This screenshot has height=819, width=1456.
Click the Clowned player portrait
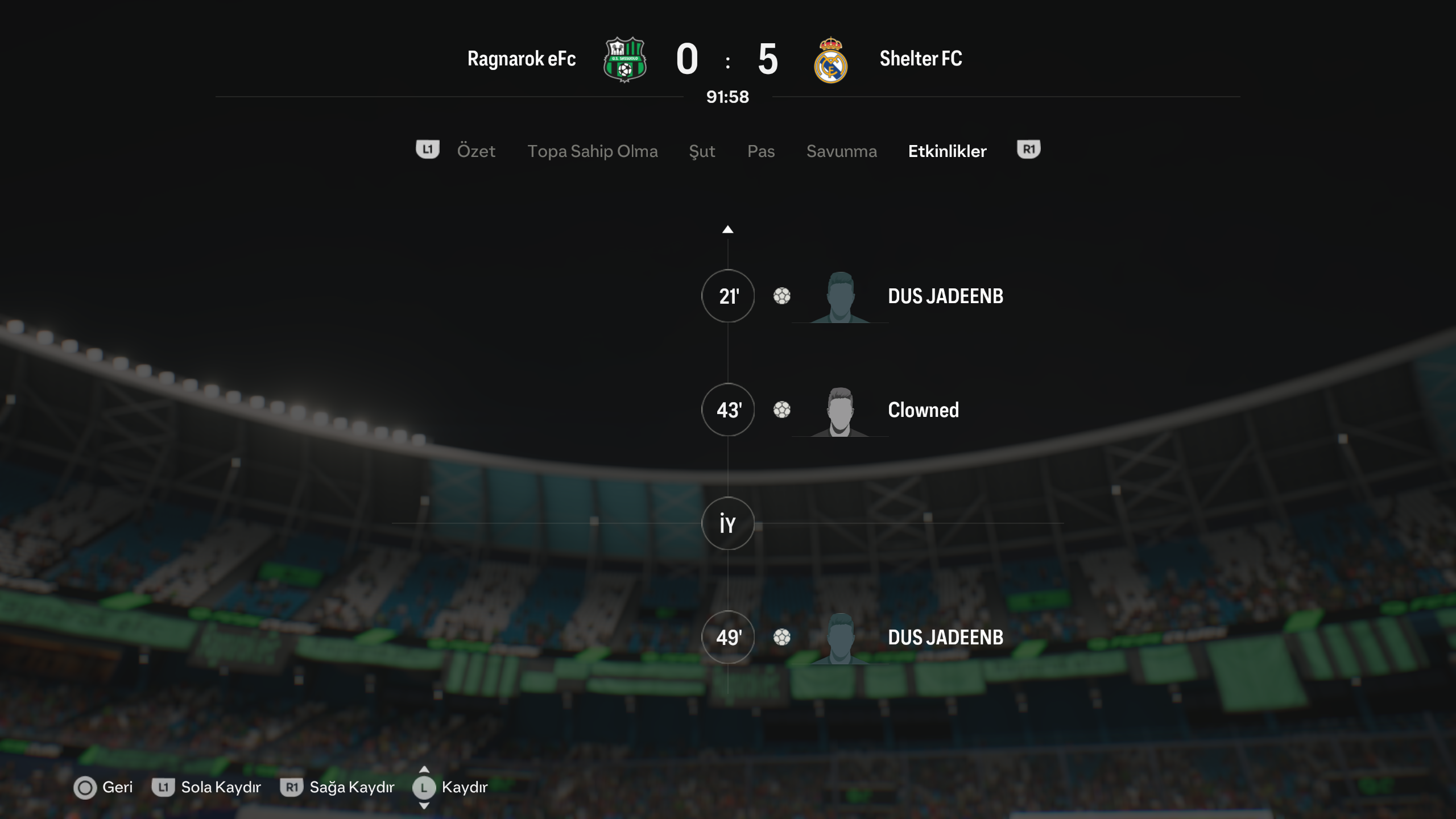click(840, 411)
